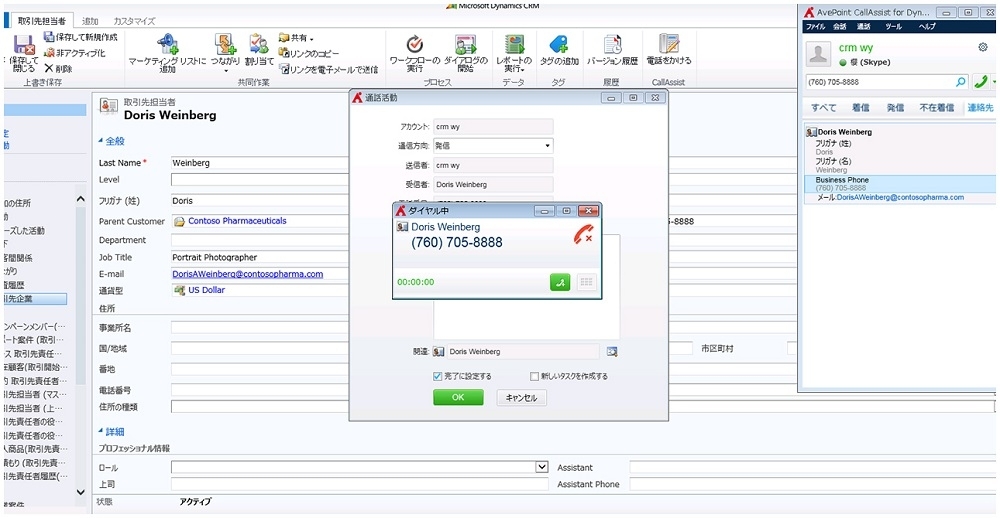Select the 発信 tab in CallAssist
The height and width of the screenshot is (518, 1000).
pos(895,108)
